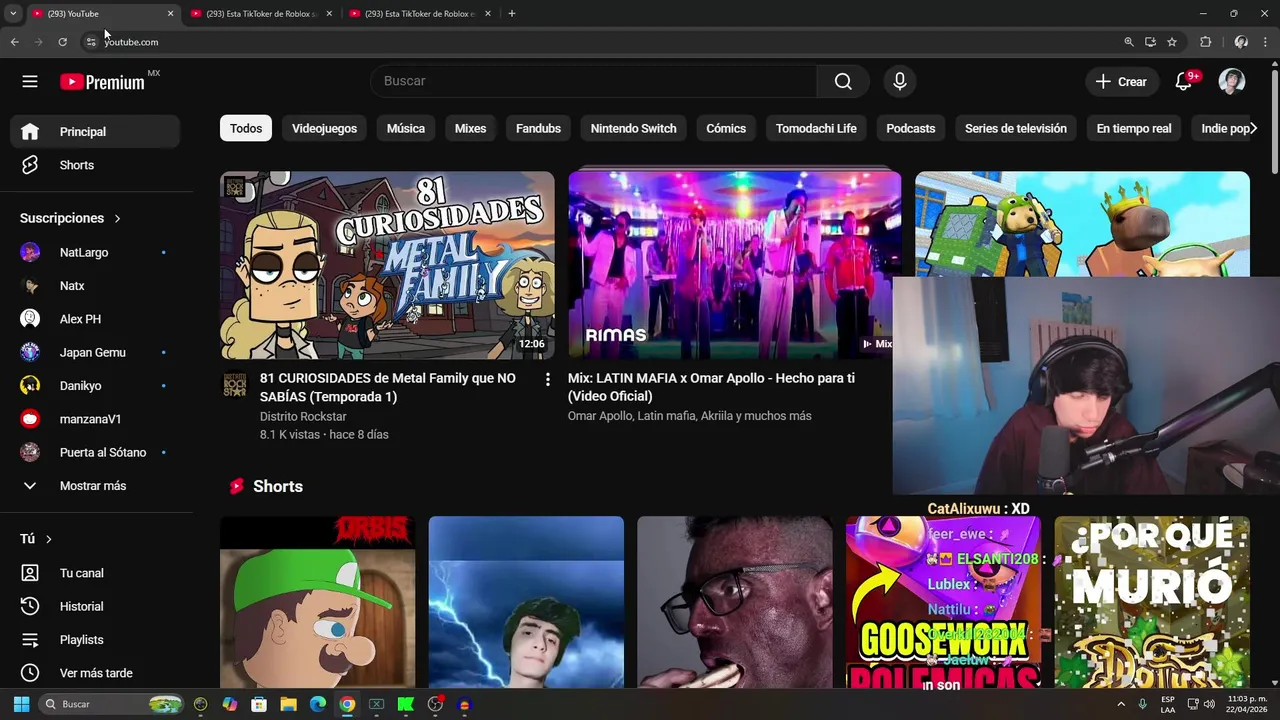The image size is (1280, 720).
Task: Select the En tiempo real chip
Action: 1134,128
